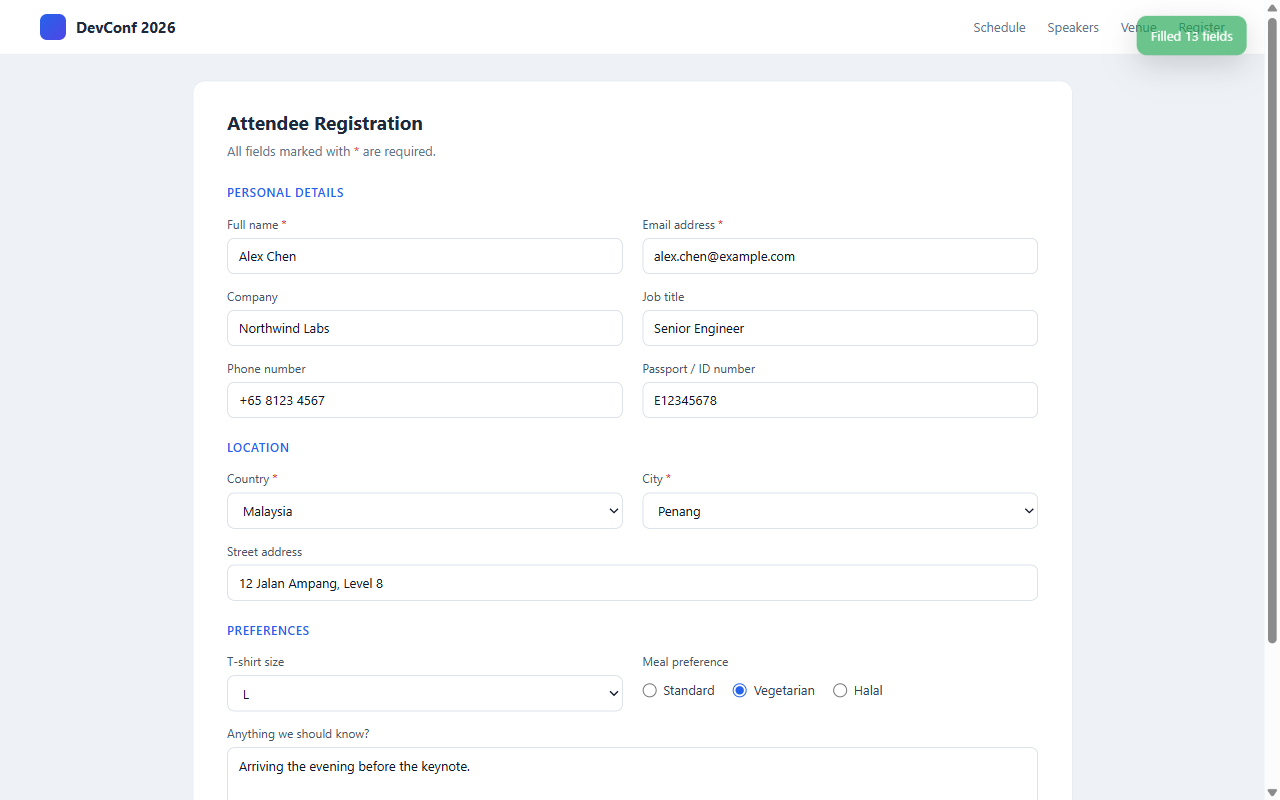Click the Full name input field
This screenshot has height=800, width=1280.
click(x=425, y=256)
